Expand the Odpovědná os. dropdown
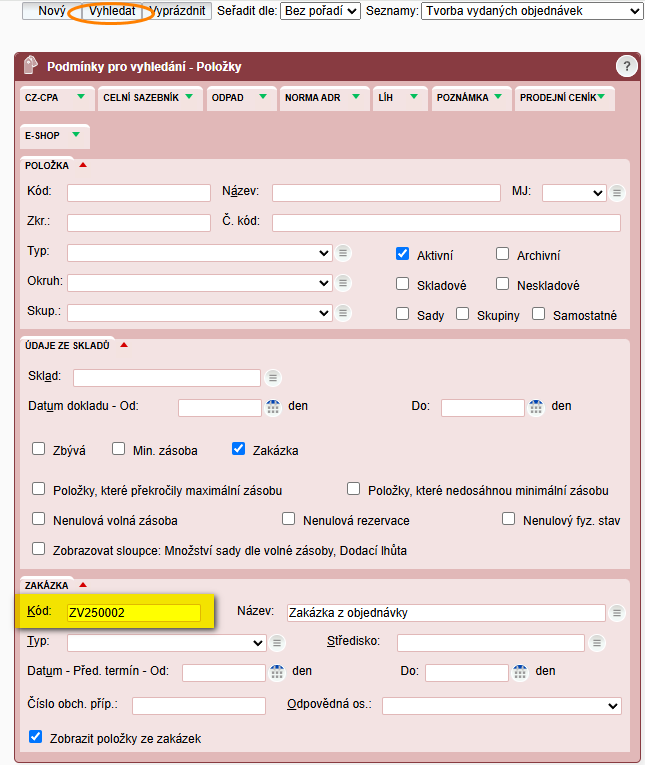Screen dimensions: 645x765 click(x=501, y=706)
